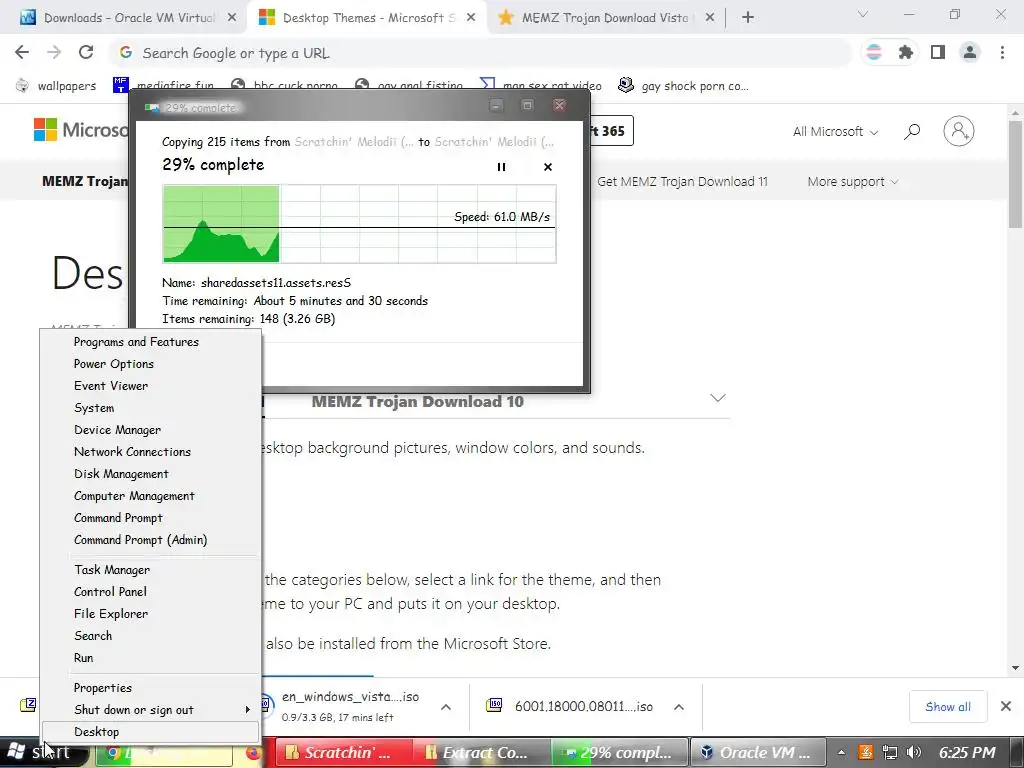The height and width of the screenshot is (768, 1024).
Task: Open options for en_windows_vista iso download
Action: pos(446,707)
